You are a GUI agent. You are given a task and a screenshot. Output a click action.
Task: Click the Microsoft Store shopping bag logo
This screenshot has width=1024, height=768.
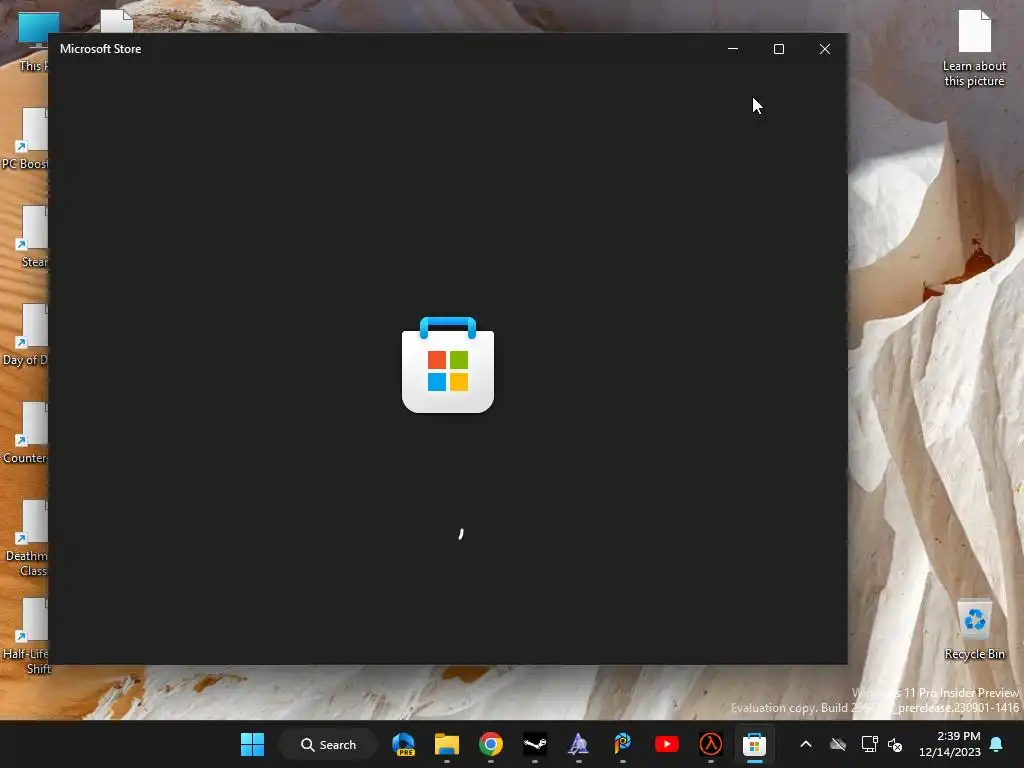[448, 365]
